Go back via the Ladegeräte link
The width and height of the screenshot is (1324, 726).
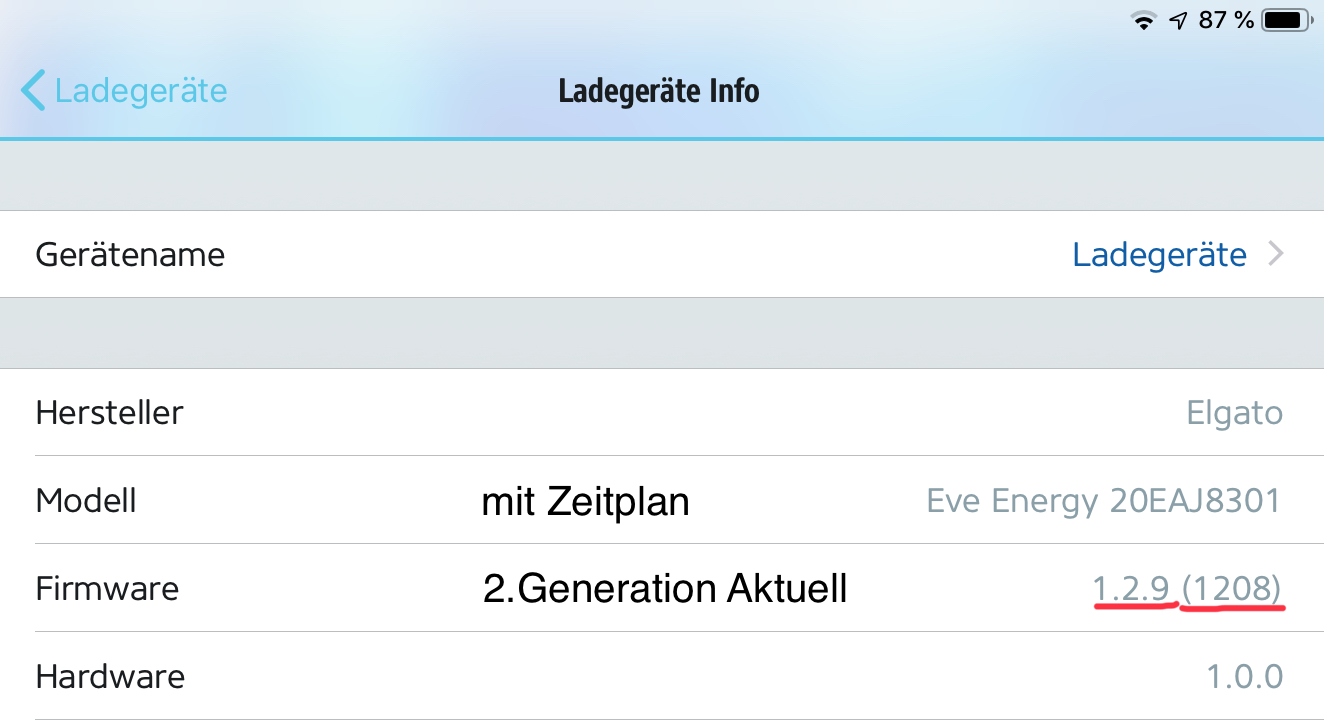pyautogui.click(x=141, y=91)
